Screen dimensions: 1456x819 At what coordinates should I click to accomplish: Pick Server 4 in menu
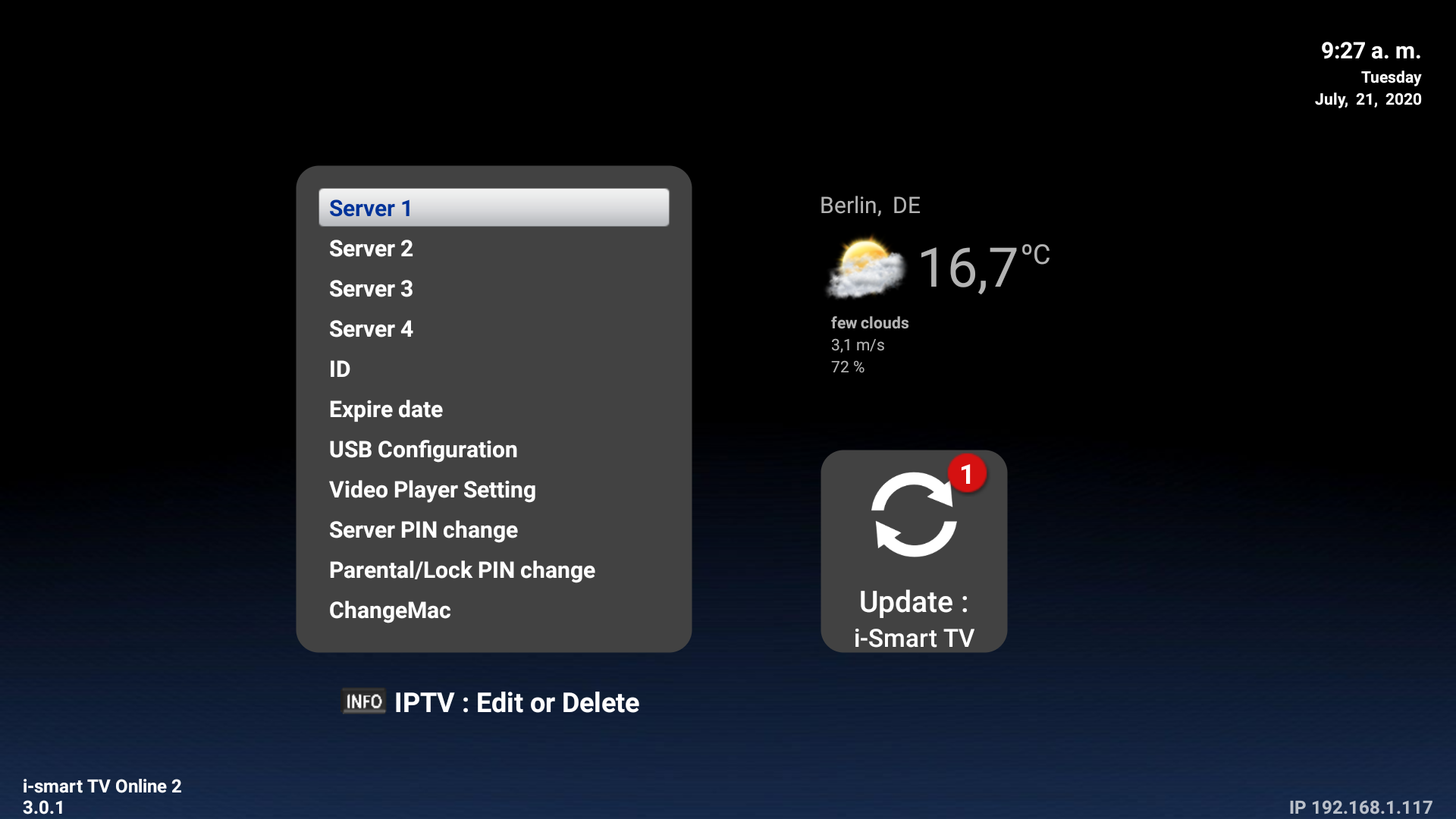click(x=371, y=329)
